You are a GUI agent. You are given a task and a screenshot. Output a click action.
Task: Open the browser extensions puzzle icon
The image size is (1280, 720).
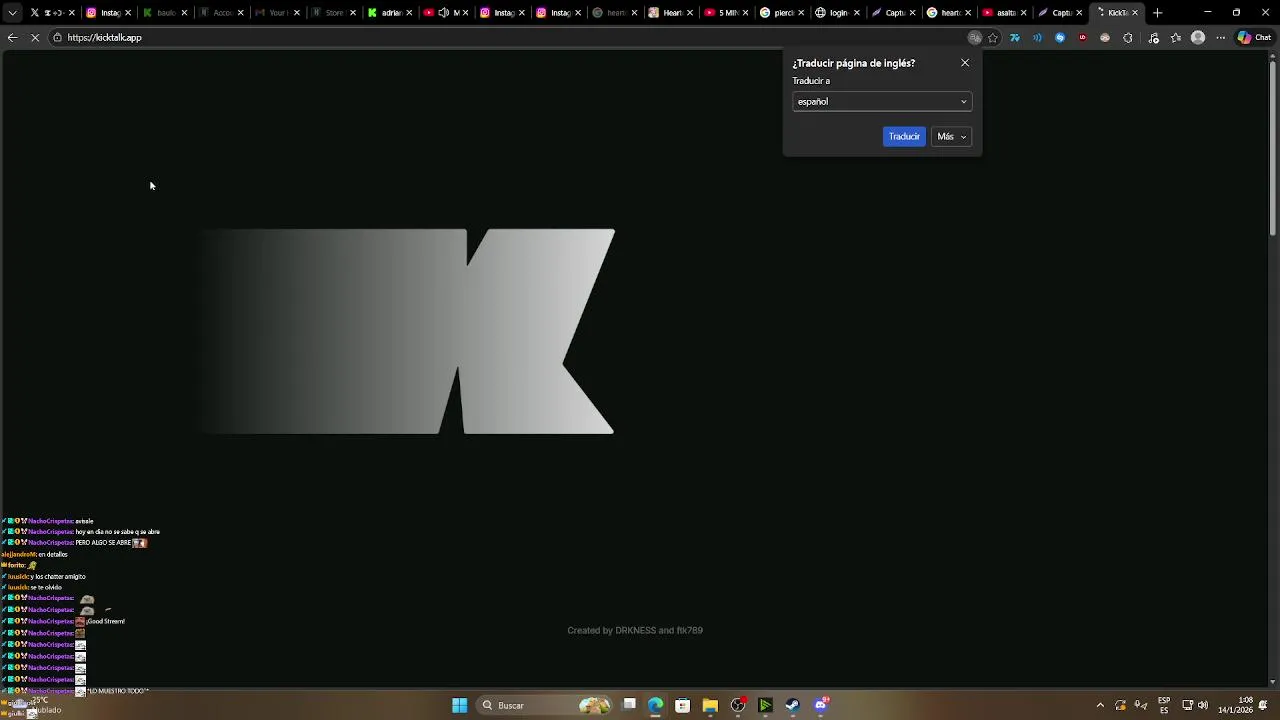1128,37
